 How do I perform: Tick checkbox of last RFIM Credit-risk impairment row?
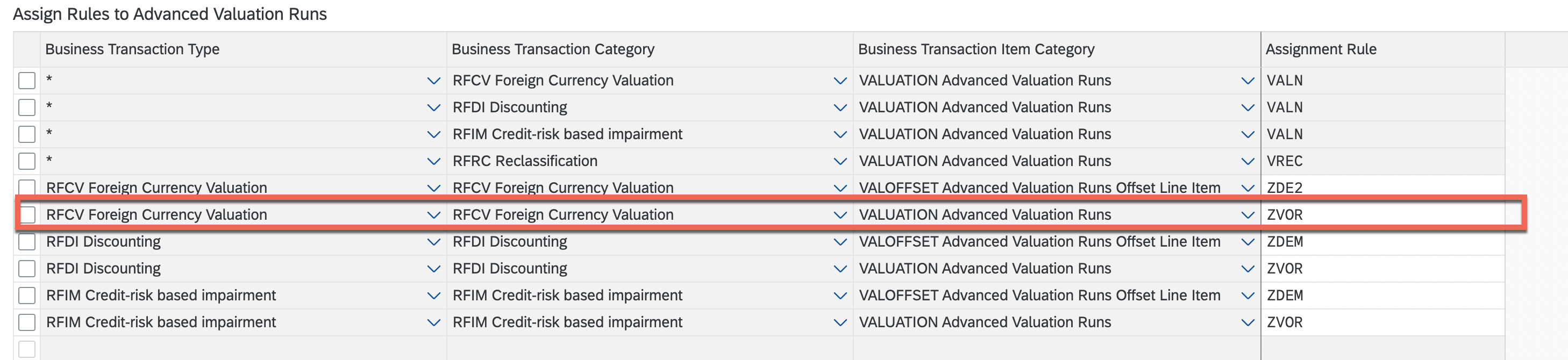click(27, 322)
